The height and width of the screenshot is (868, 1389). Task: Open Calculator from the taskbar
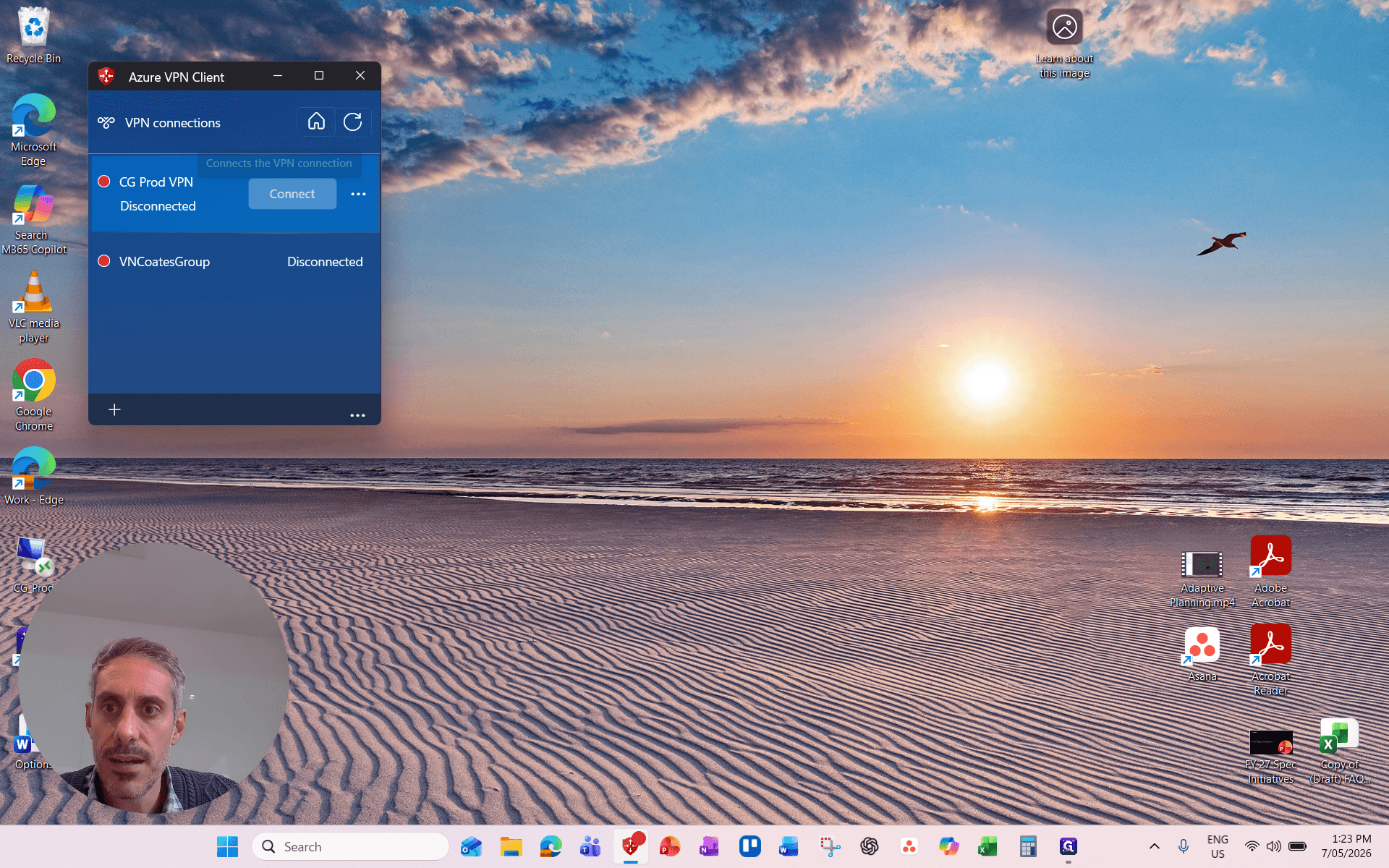tap(1028, 846)
